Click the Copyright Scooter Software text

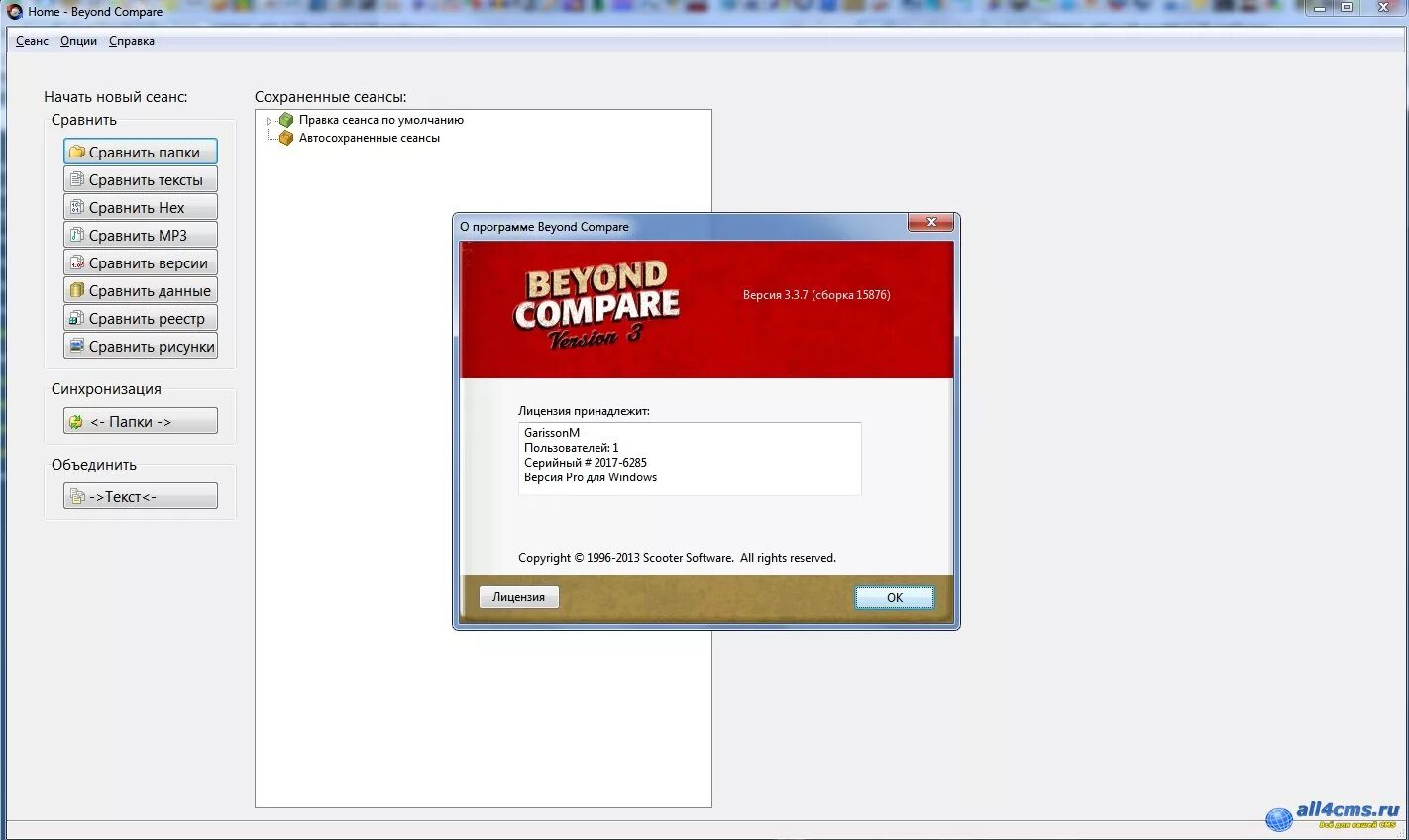point(677,558)
